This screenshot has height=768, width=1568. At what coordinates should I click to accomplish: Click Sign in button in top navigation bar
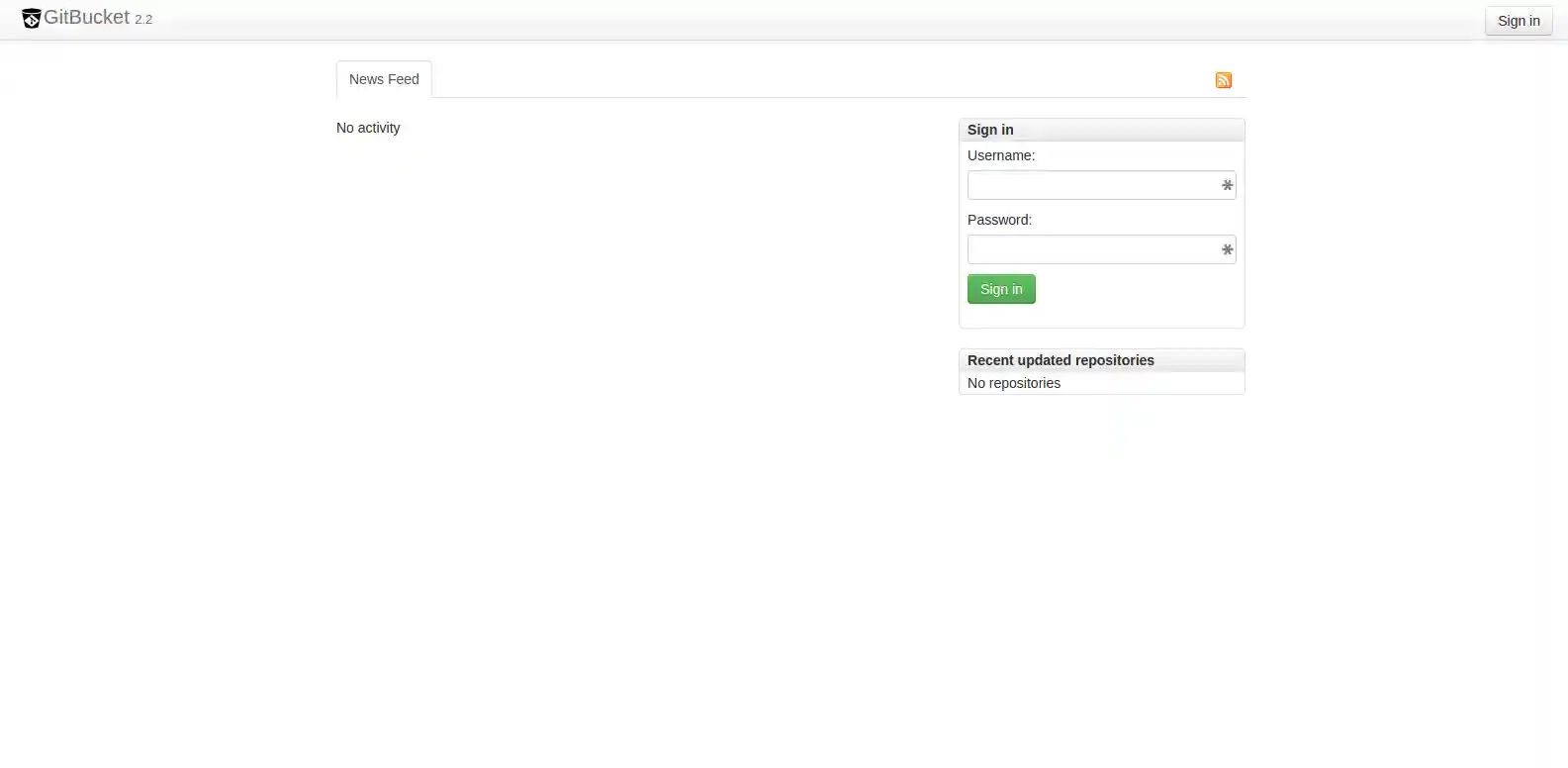tap(1519, 21)
